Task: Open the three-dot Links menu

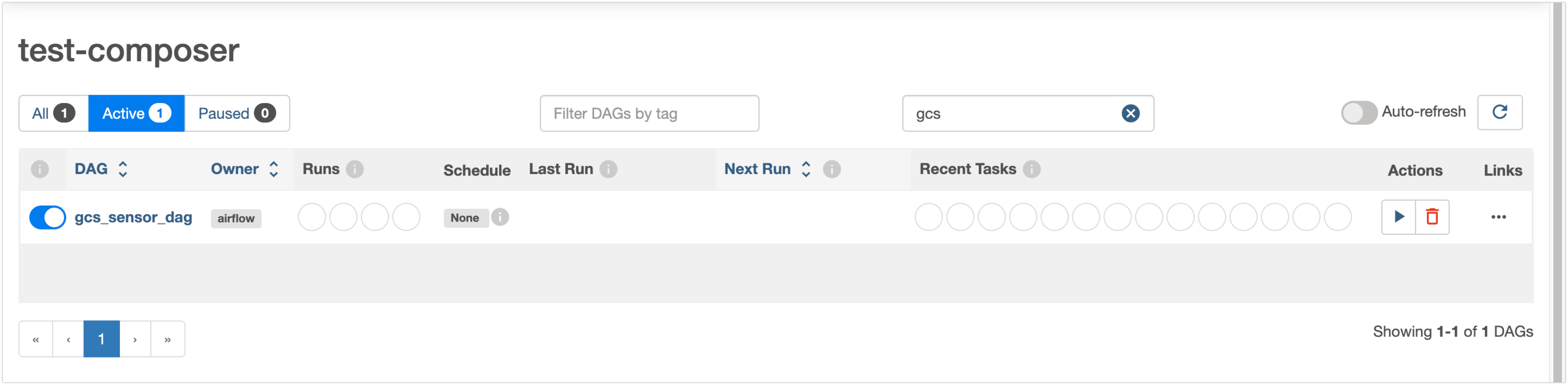Action: (x=1499, y=217)
